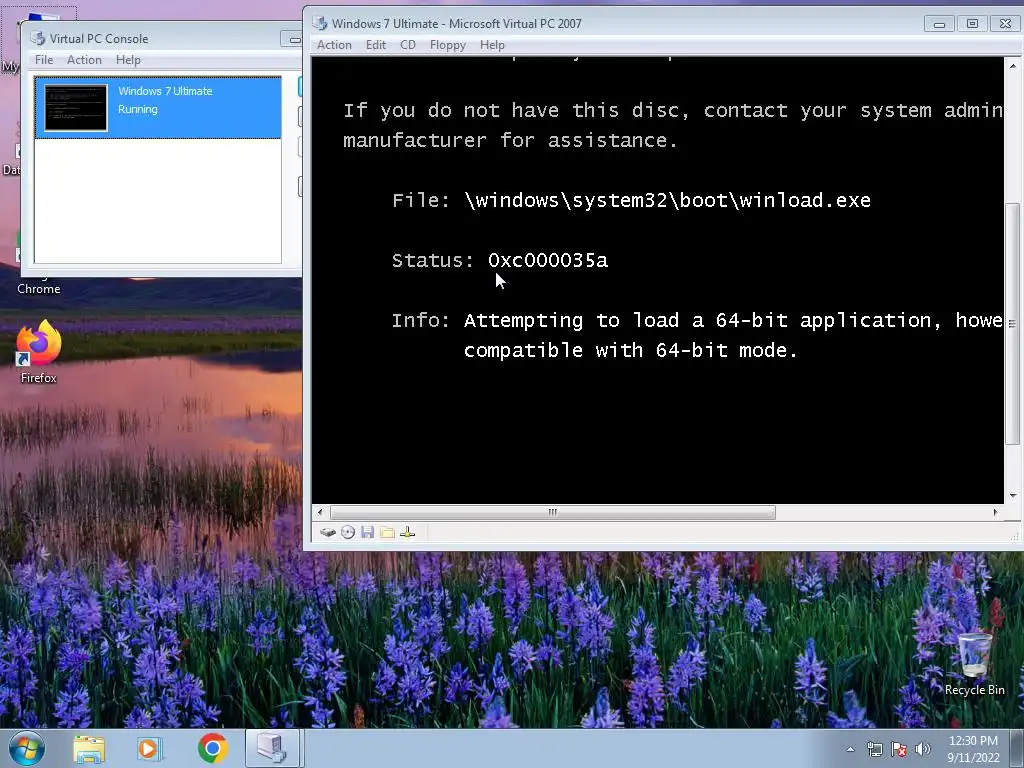Viewport: 1024px width, 768px height.
Task: Click the Chrome desktop shortcut label
Action: 39,289
